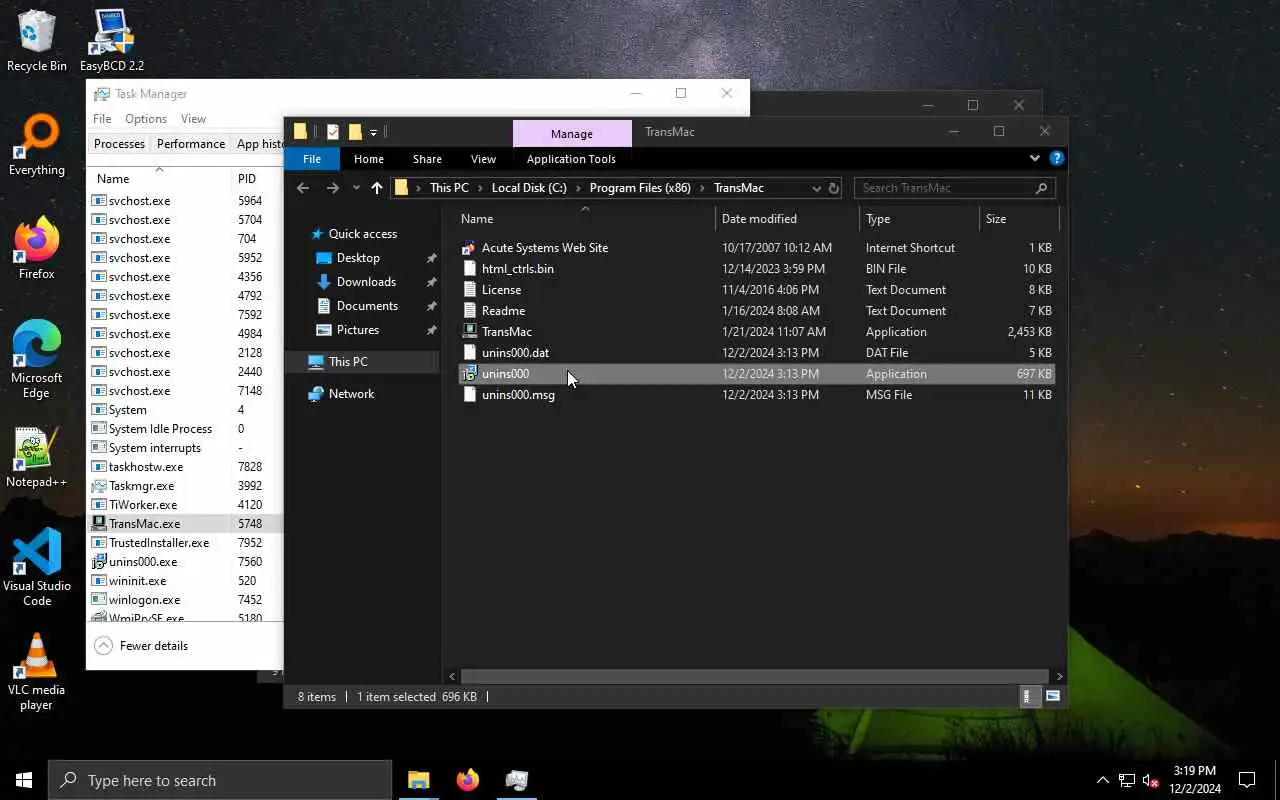
Task: Open the Application Tools tab
Action: [571, 159]
